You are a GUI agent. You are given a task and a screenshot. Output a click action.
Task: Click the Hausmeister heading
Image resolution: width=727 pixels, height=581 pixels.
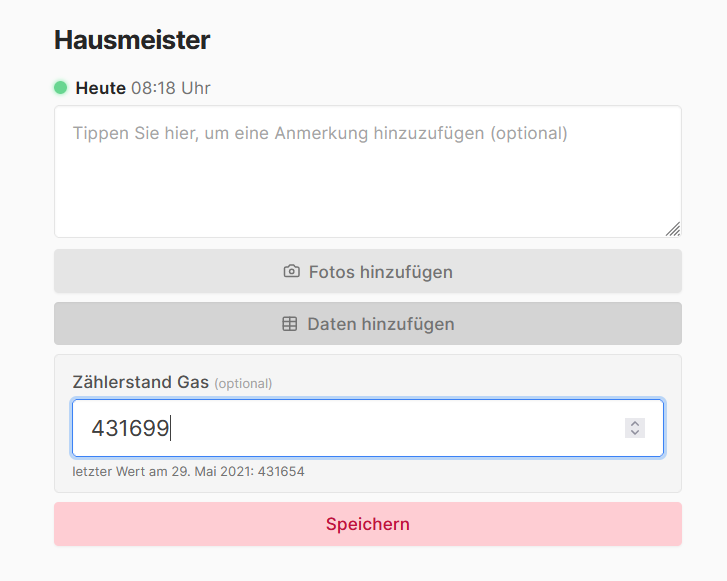(132, 40)
